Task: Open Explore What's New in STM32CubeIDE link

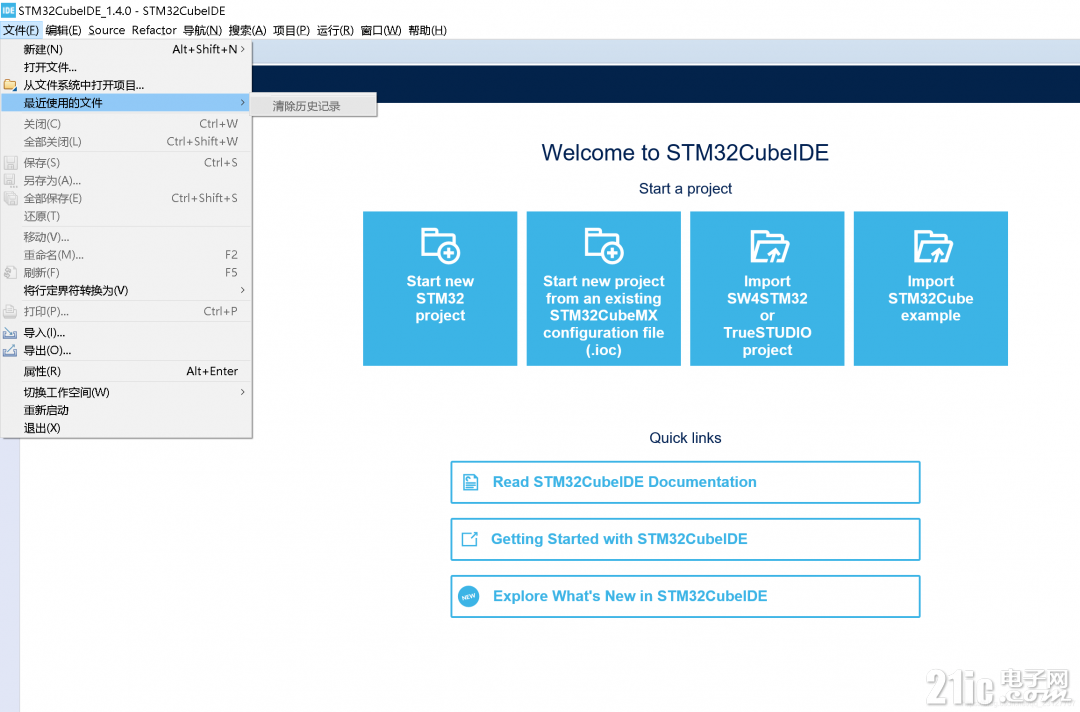Action: 685,596
